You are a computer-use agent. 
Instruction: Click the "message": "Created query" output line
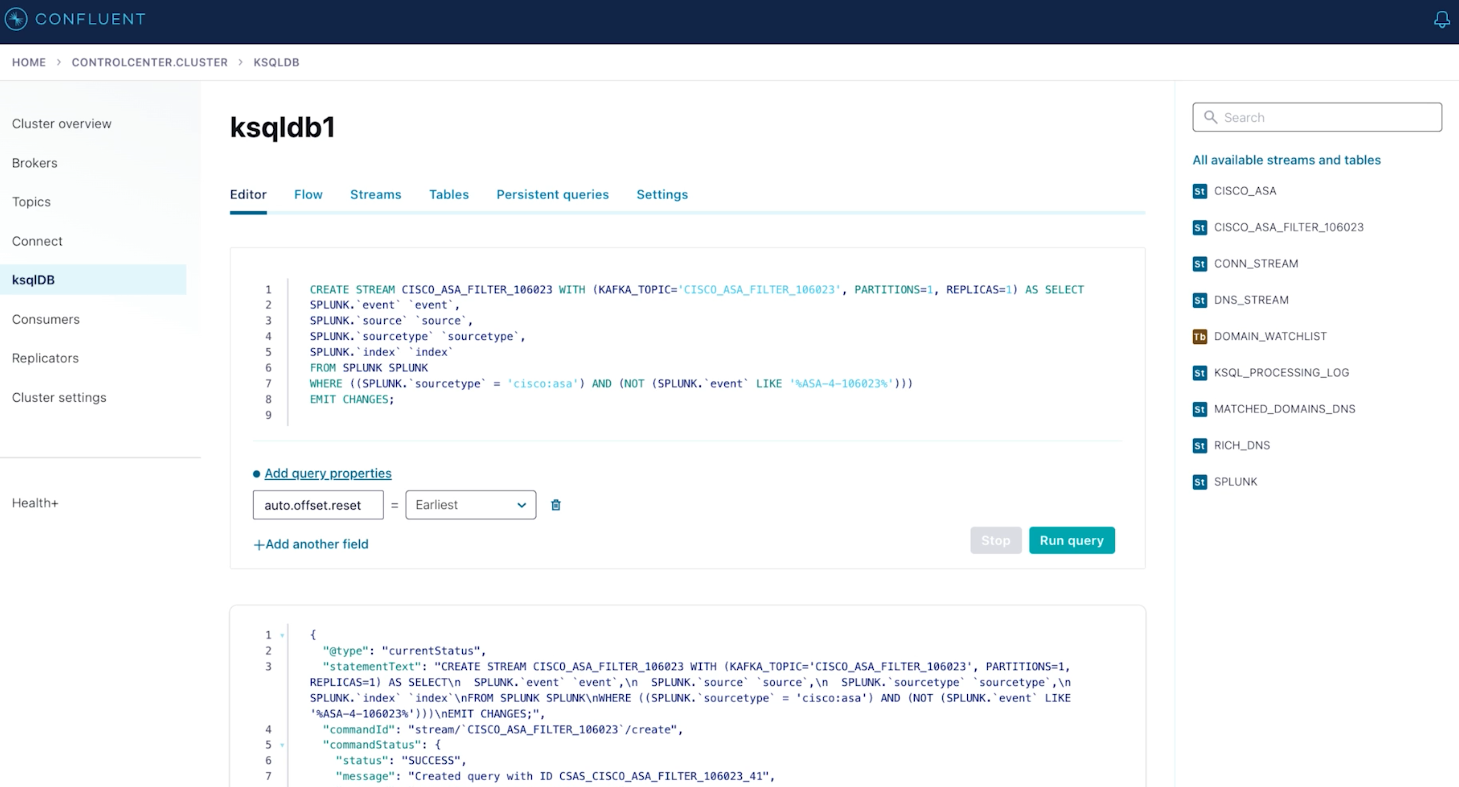(555, 777)
